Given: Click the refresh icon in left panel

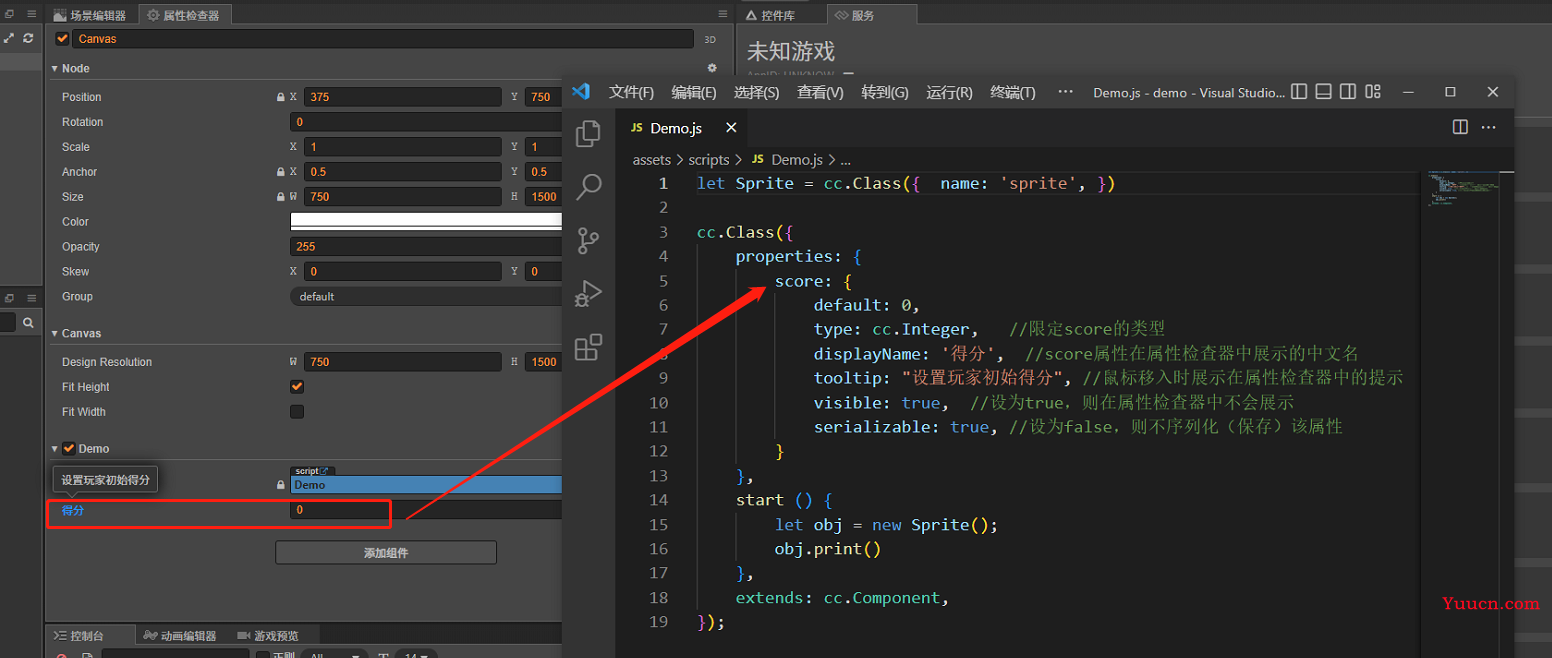Looking at the screenshot, I should (x=28, y=38).
